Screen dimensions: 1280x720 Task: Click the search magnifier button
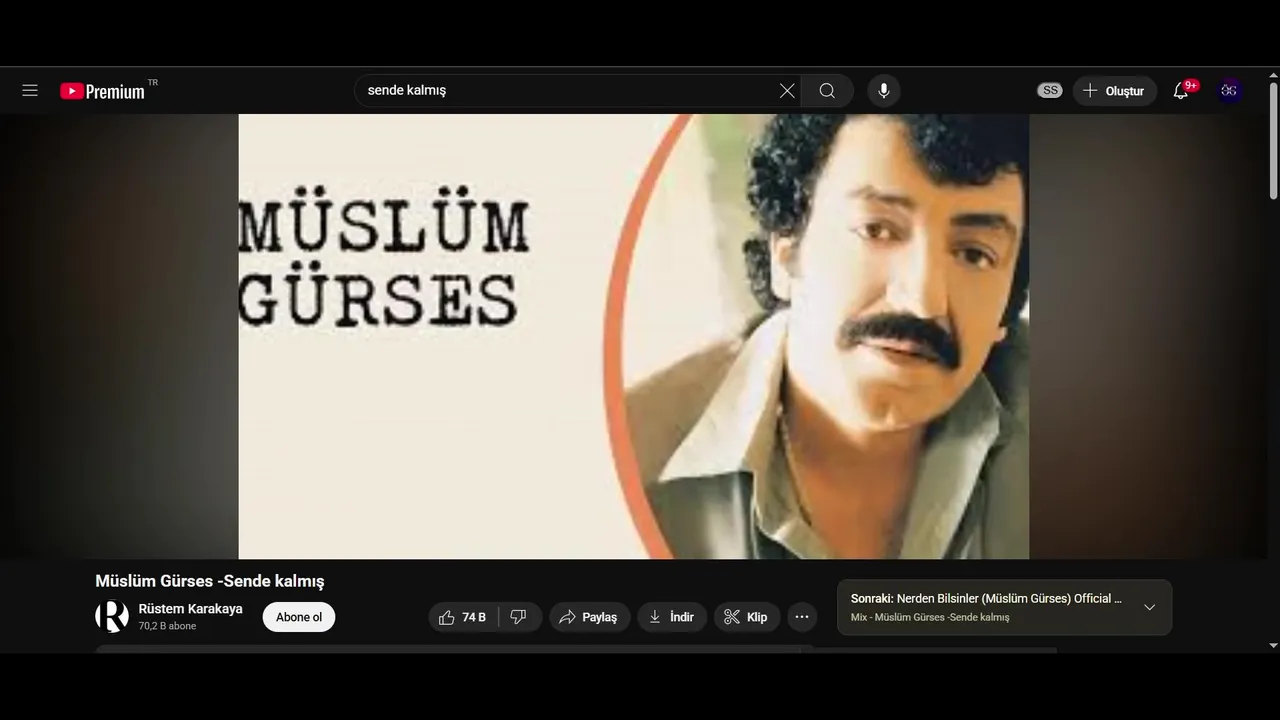coord(827,91)
